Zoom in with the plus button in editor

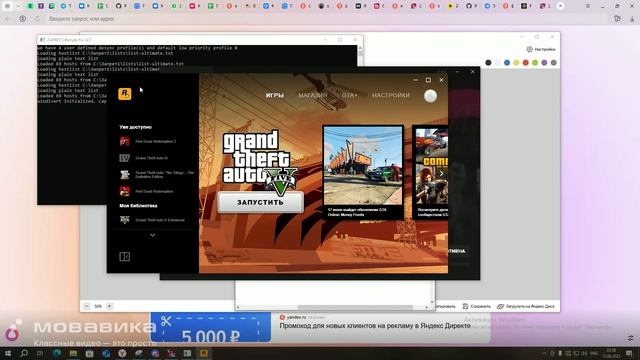pyautogui.click(x=109, y=306)
